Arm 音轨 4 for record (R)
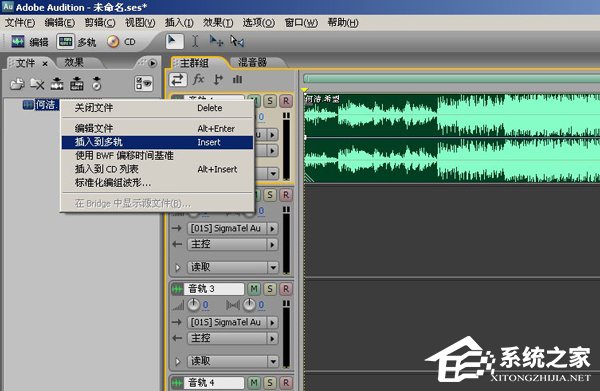The width and height of the screenshot is (600, 391). coord(286,383)
